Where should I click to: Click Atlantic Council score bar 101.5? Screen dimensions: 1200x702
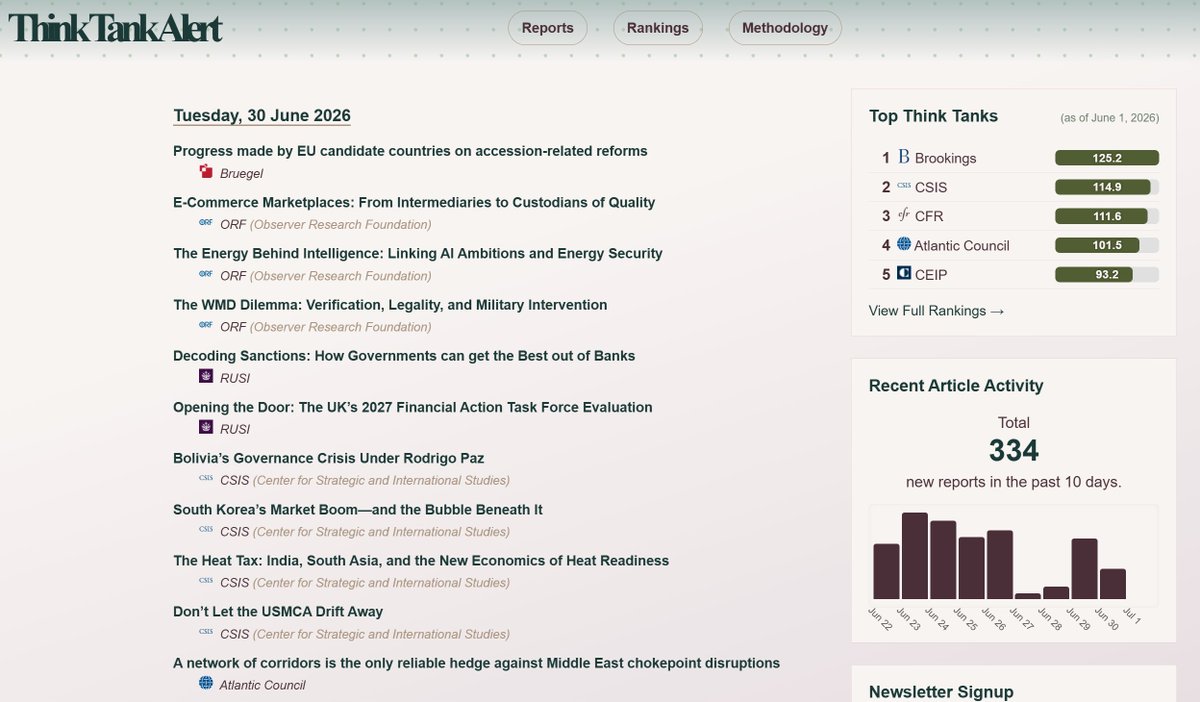click(x=1107, y=245)
